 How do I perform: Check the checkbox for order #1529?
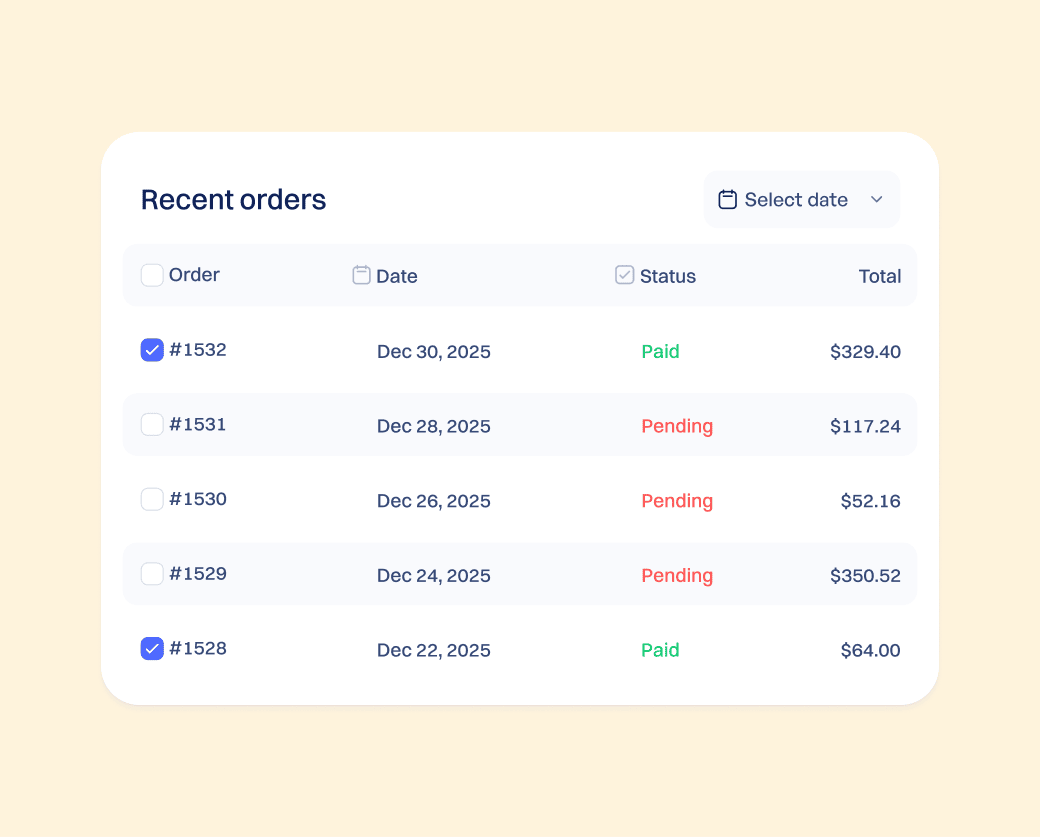152,573
